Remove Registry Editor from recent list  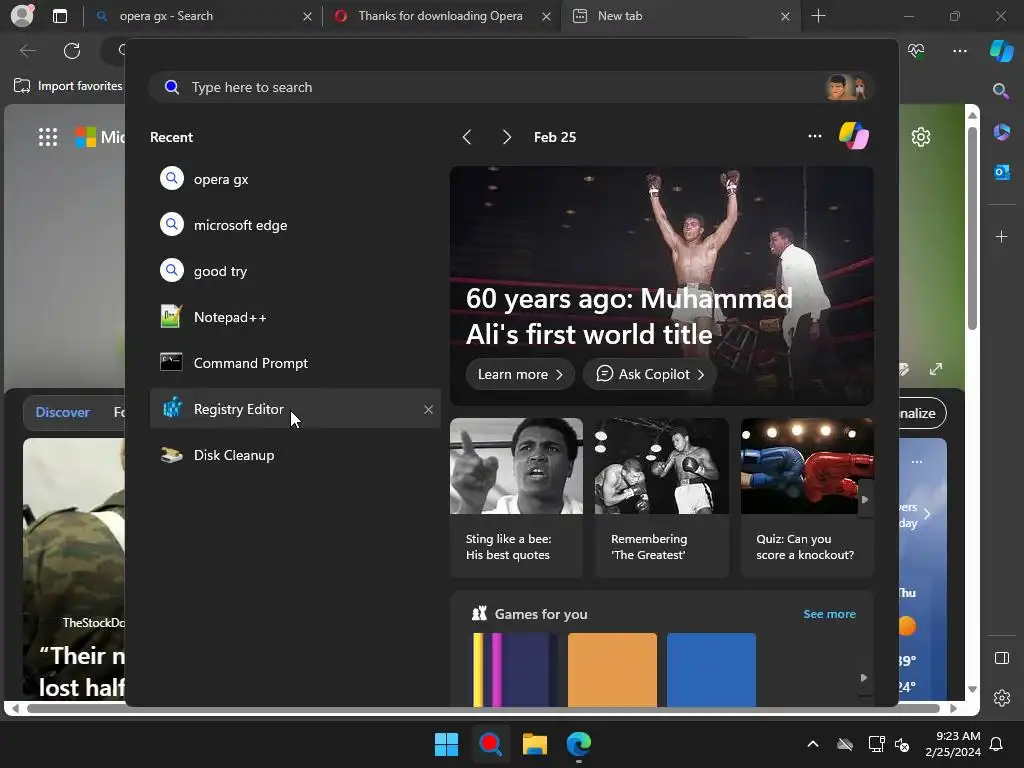pyautogui.click(x=428, y=409)
